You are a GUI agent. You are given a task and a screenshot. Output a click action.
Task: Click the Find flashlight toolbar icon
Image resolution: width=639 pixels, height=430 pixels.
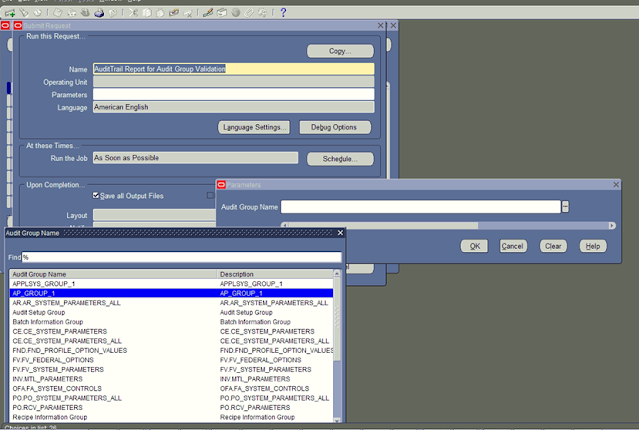pyautogui.click(x=23, y=13)
